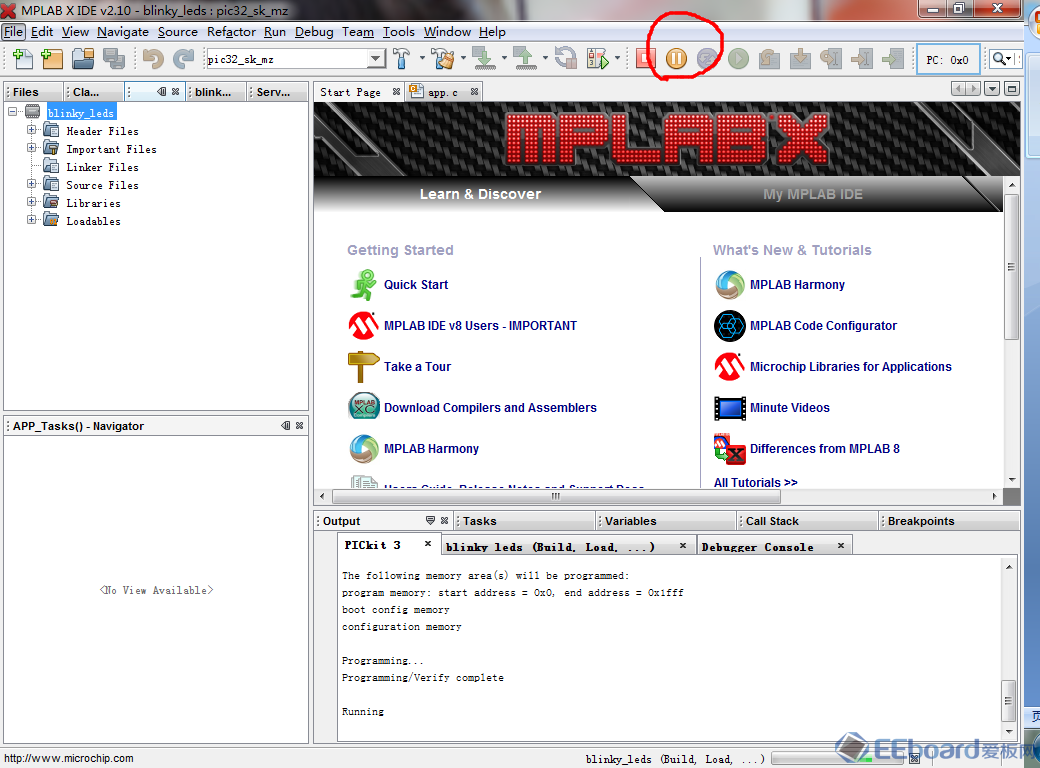Select the Linker Files tree item
Screen dimensions: 1040x768
coord(102,167)
